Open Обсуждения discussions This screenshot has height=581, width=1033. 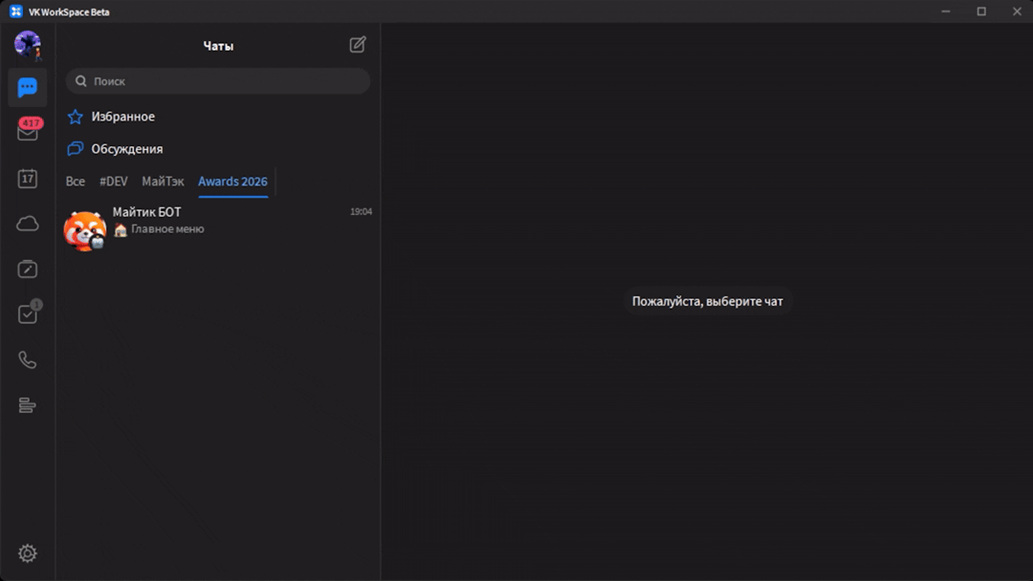point(127,149)
